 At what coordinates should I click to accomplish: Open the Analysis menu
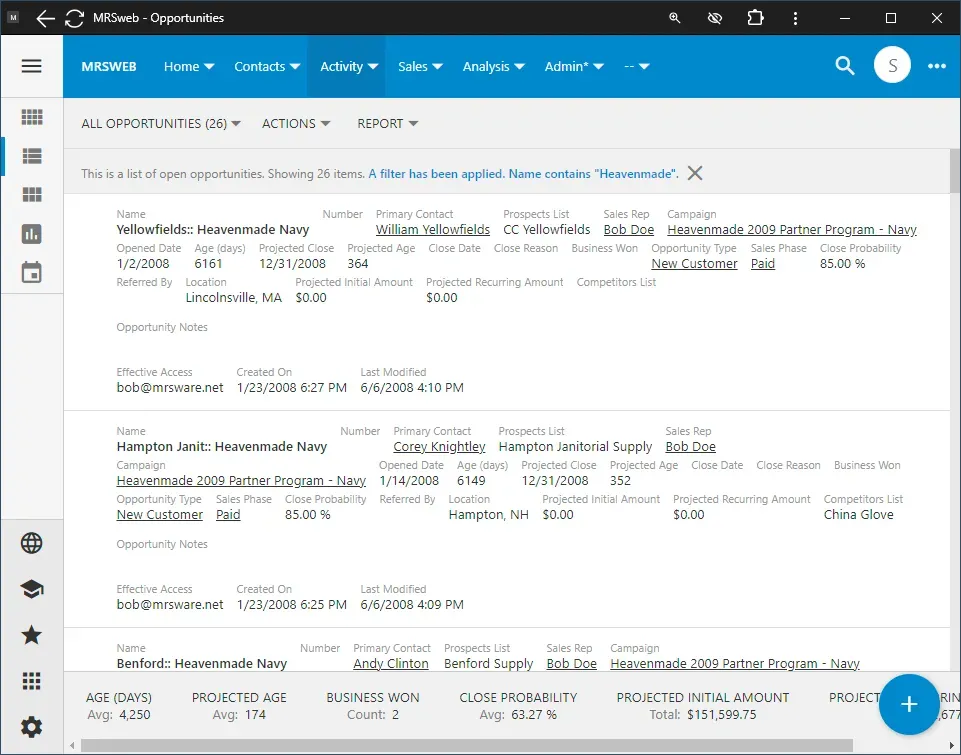pyautogui.click(x=493, y=66)
